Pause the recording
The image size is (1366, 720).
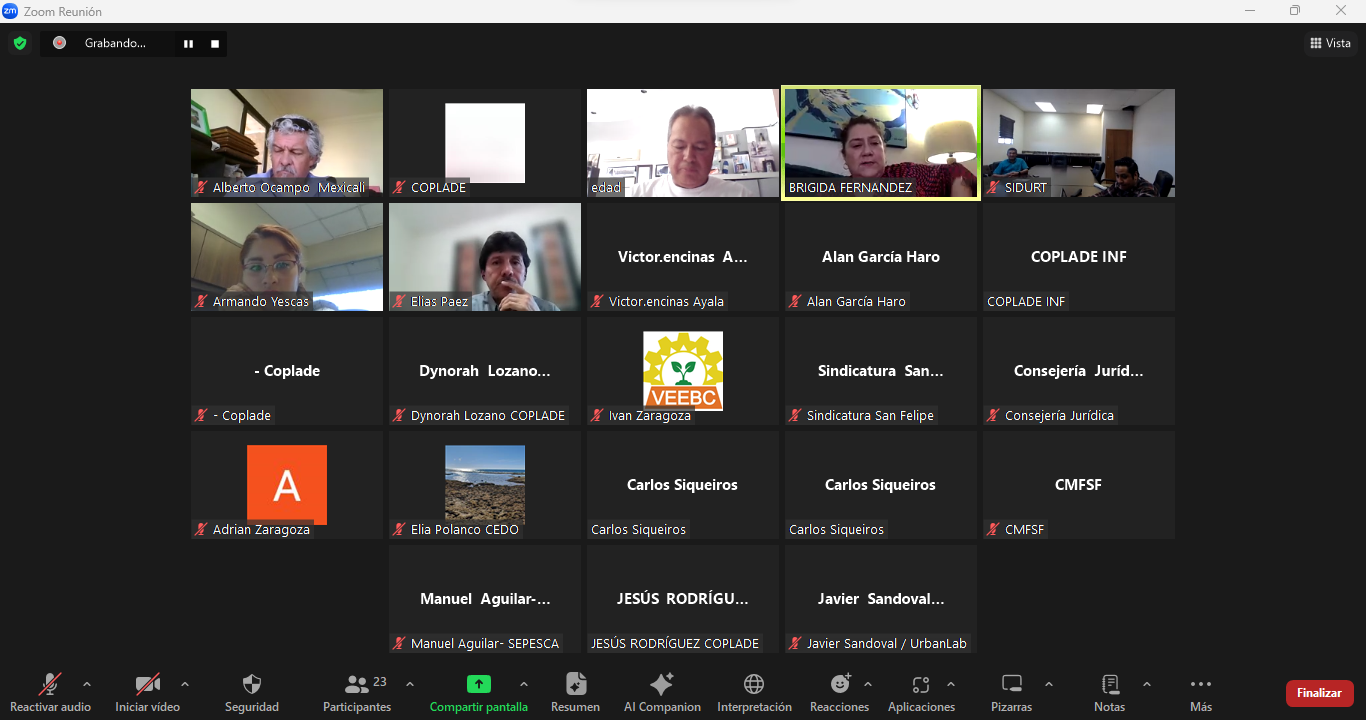187,44
